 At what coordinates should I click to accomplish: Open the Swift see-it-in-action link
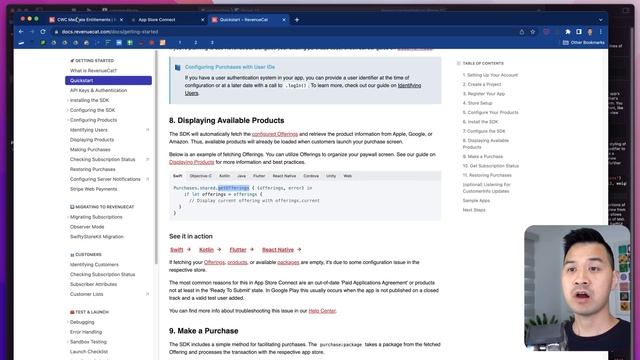177,249
